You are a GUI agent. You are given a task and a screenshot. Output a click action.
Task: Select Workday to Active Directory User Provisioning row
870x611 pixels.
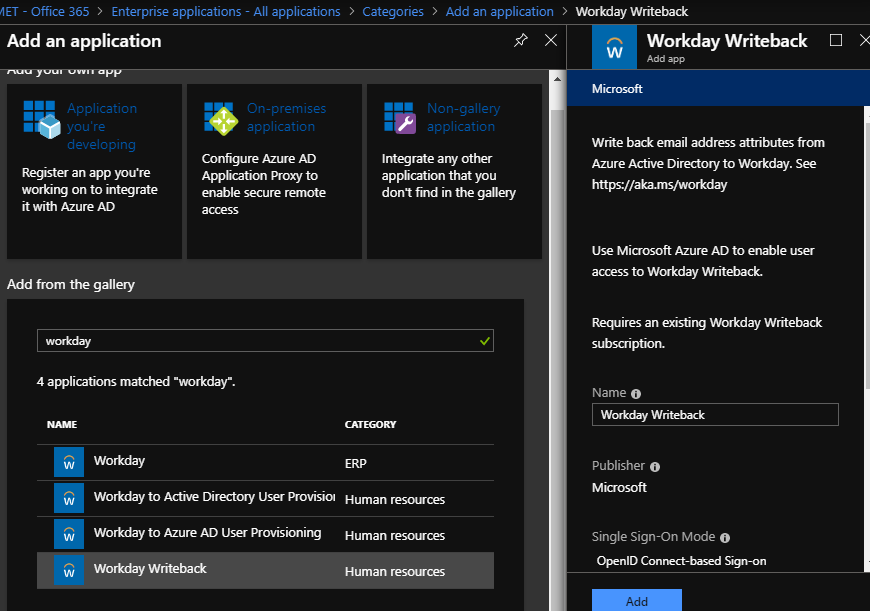coord(214,497)
